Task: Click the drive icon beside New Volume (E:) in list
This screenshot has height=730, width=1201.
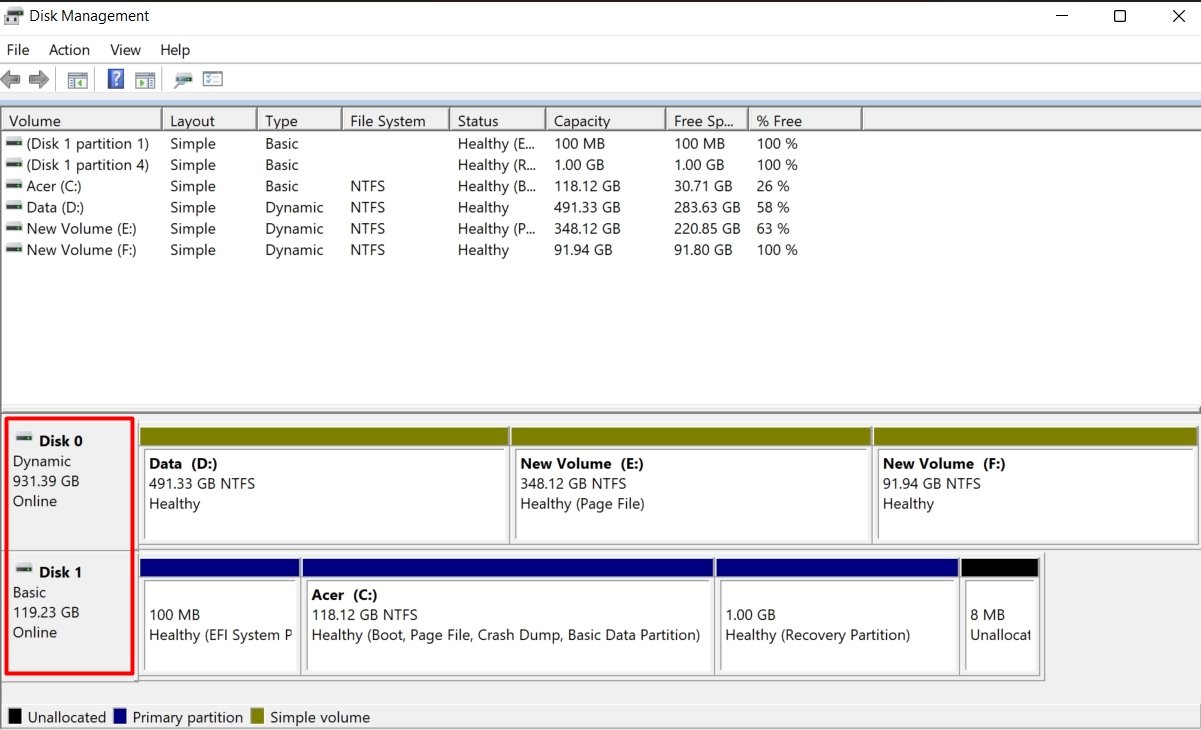Action: (x=14, y=228)
